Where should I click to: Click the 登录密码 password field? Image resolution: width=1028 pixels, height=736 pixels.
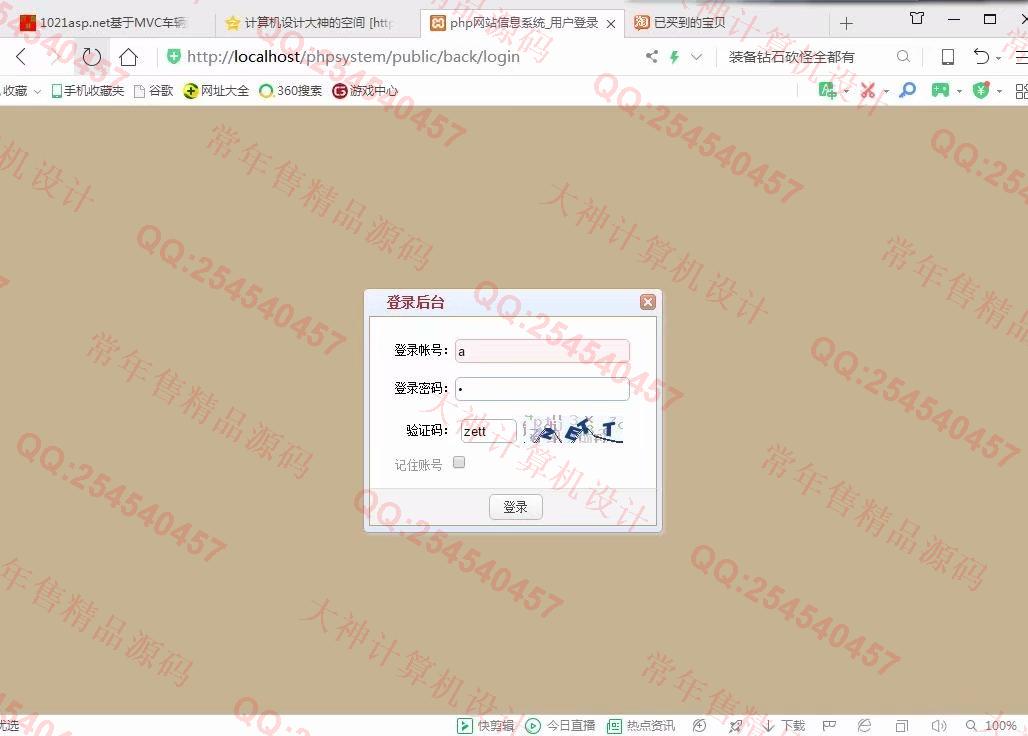542,389
